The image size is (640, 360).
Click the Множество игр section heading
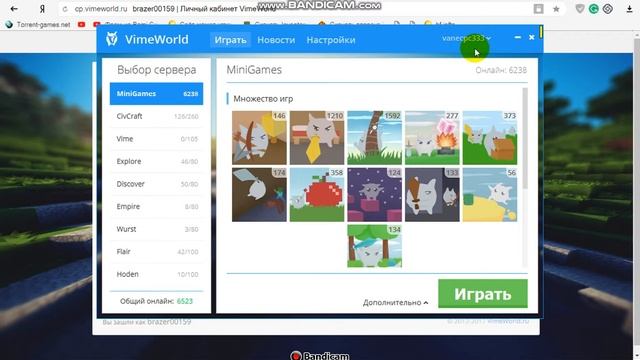(263, 99)
